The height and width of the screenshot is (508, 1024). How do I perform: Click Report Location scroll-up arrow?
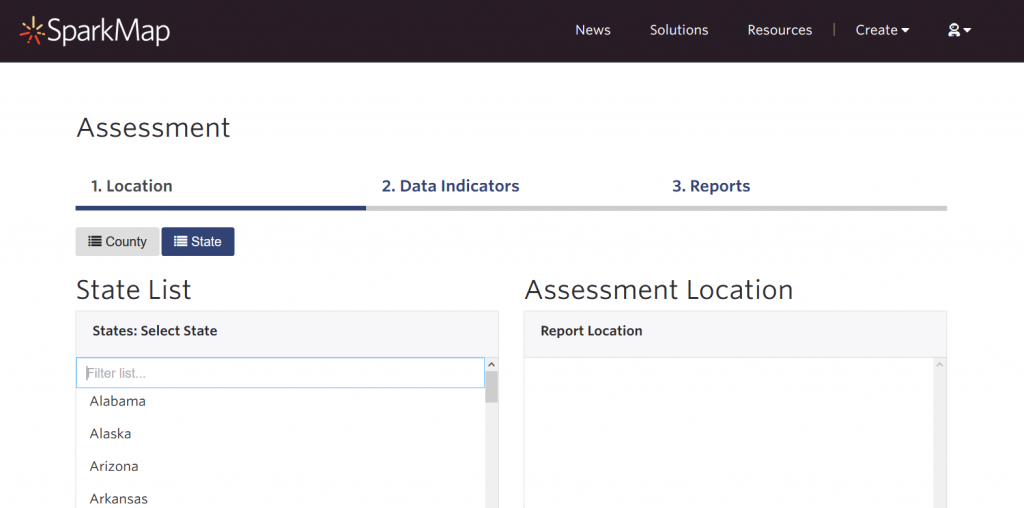click(x=940, y=365)
